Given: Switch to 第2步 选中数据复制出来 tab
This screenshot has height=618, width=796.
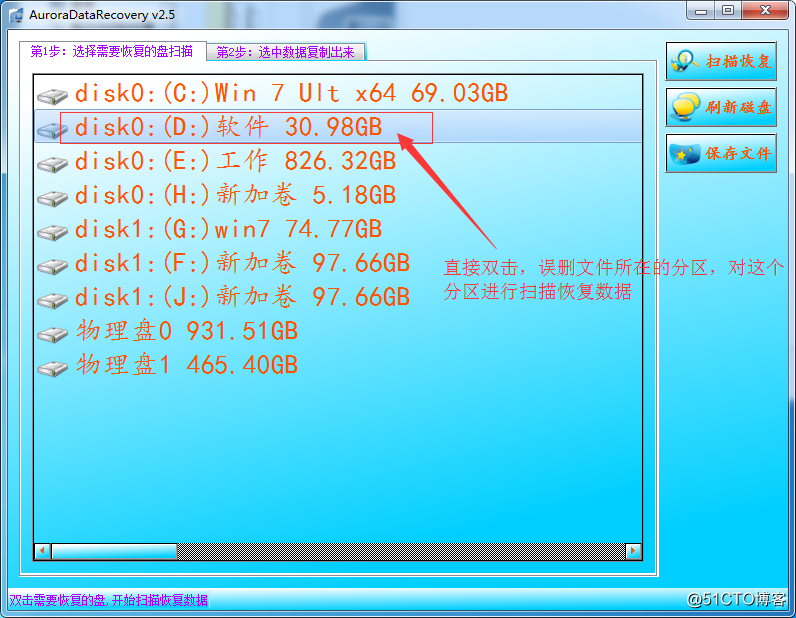Looking at the screenshot, I should (x=286, y=52).
